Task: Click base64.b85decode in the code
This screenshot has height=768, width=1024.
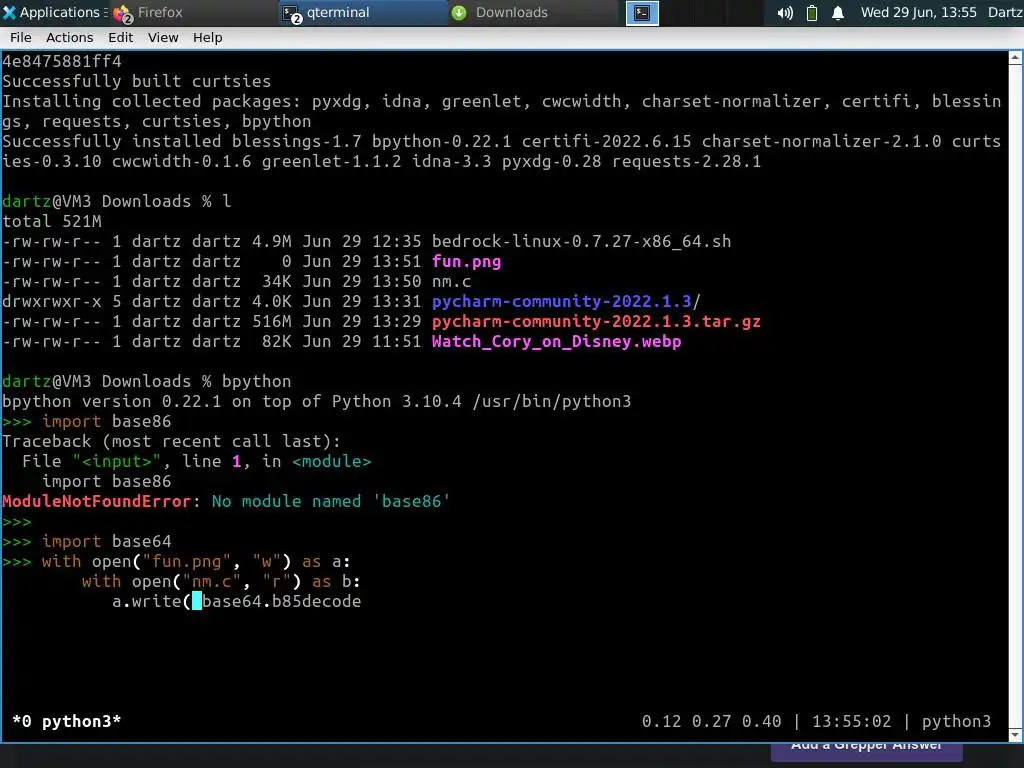Action: click(x=281, y=601)
